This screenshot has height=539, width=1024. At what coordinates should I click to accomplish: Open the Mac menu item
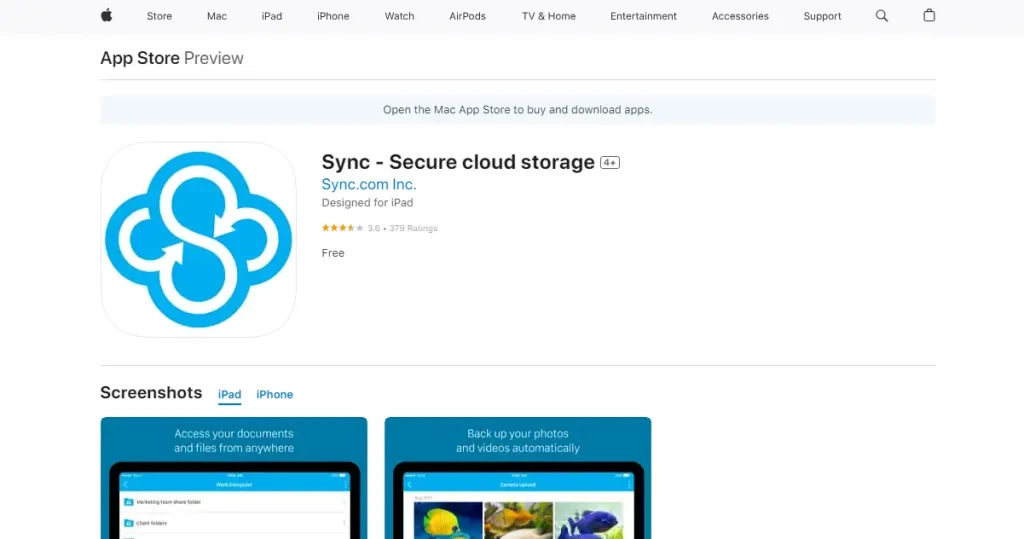click(217, 16)
